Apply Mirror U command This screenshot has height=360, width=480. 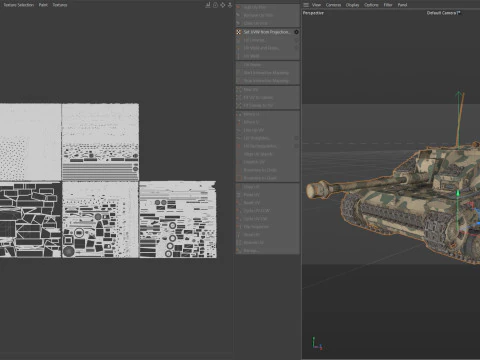click(x=267, y=114)
